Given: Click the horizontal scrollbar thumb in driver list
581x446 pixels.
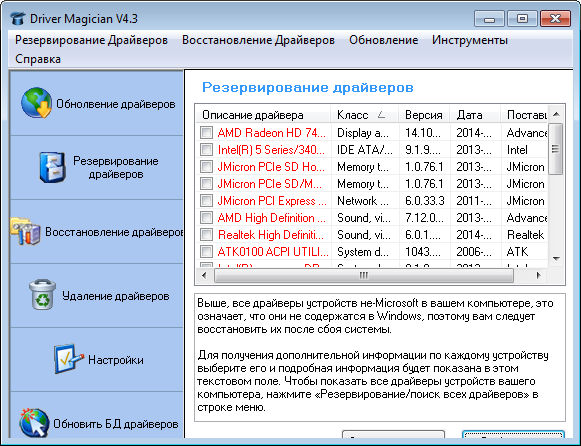Looking at the screenshot, I should (x=364, y=275).
